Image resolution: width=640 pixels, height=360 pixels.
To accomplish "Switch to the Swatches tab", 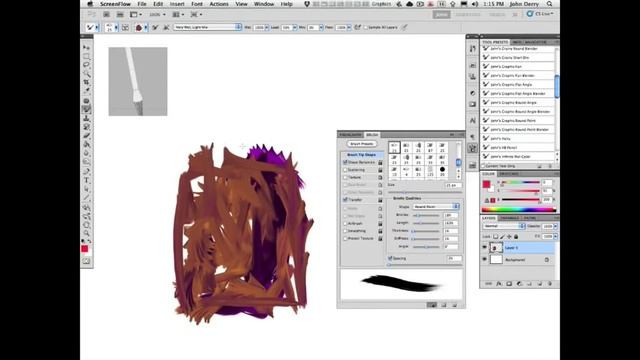I will tap(509, 174).
